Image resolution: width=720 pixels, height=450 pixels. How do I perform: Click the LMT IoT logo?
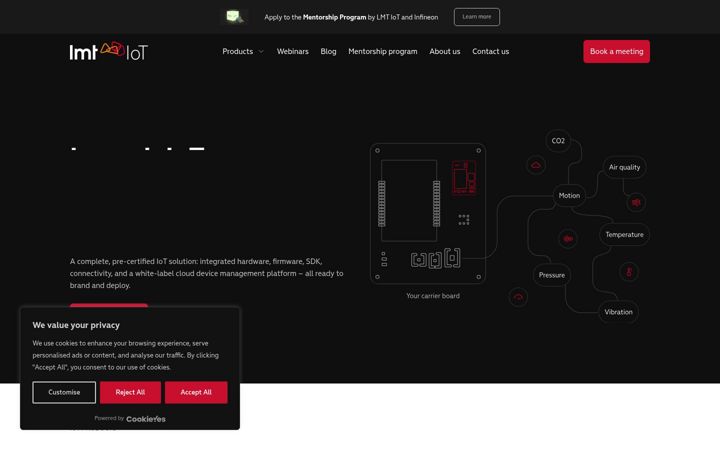tap(109, 51)
